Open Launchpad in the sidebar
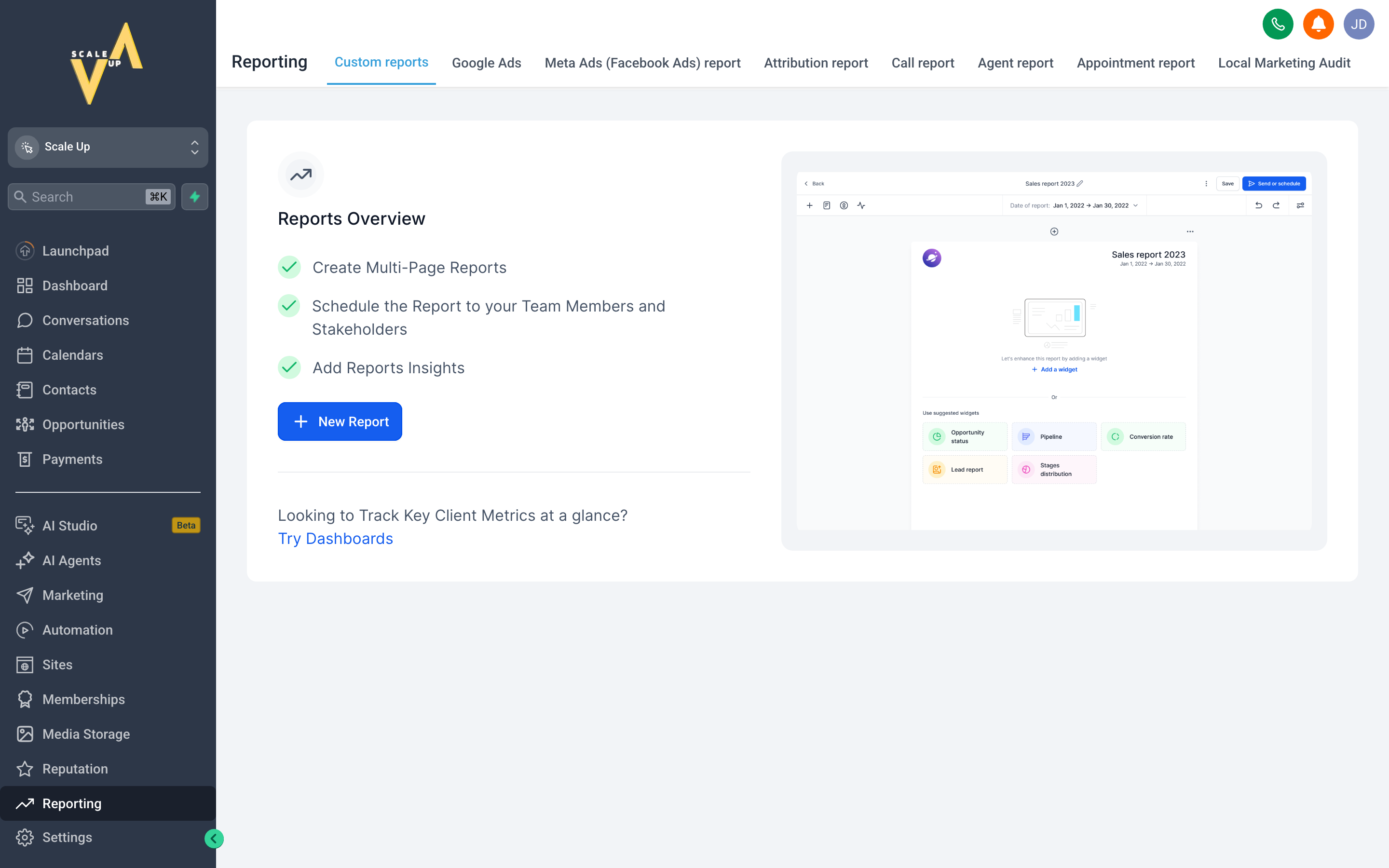The image size is (1389, 868). pos(108,251)
